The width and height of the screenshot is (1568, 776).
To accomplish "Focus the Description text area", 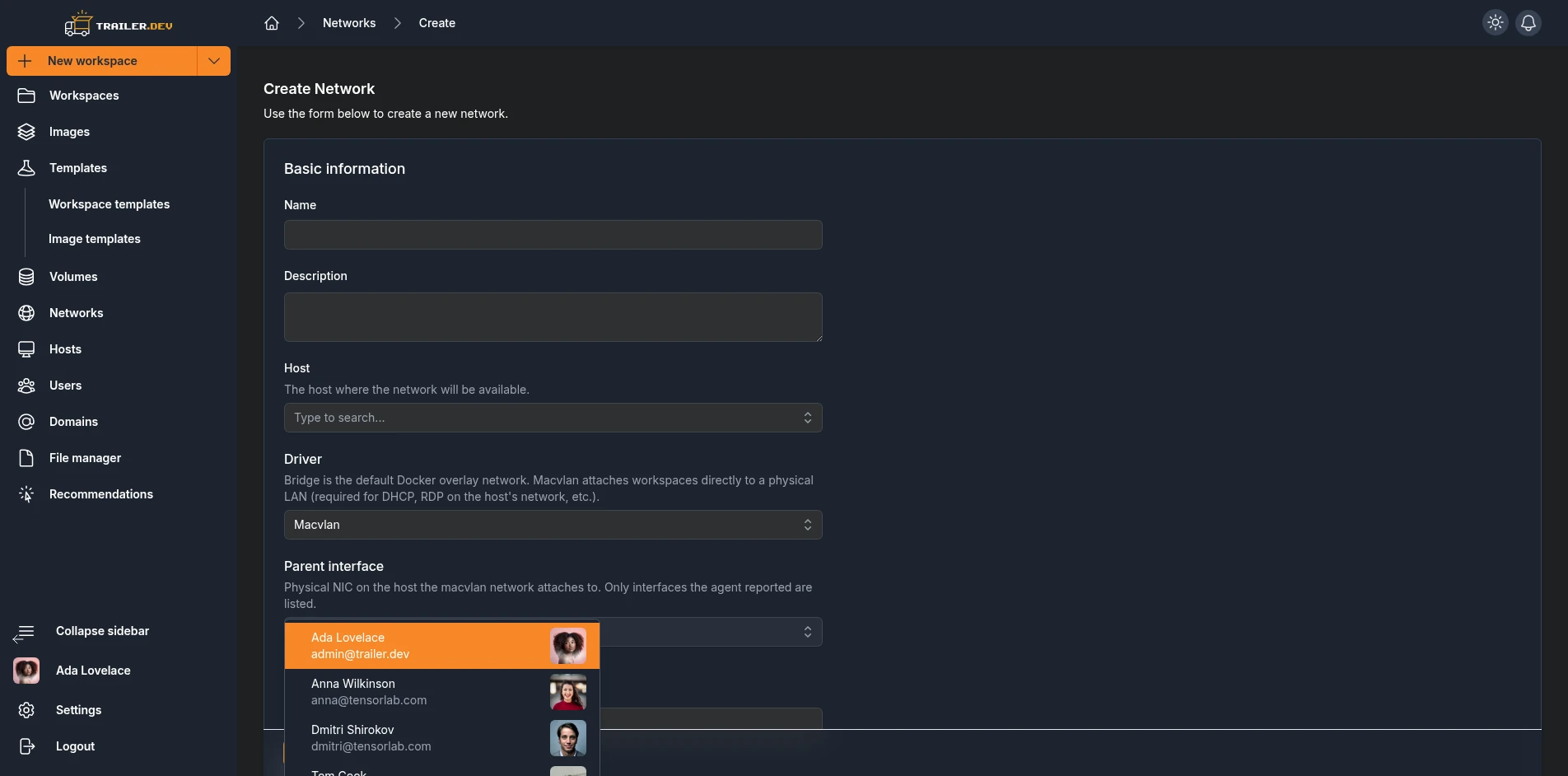I will (x=553, y=317).
